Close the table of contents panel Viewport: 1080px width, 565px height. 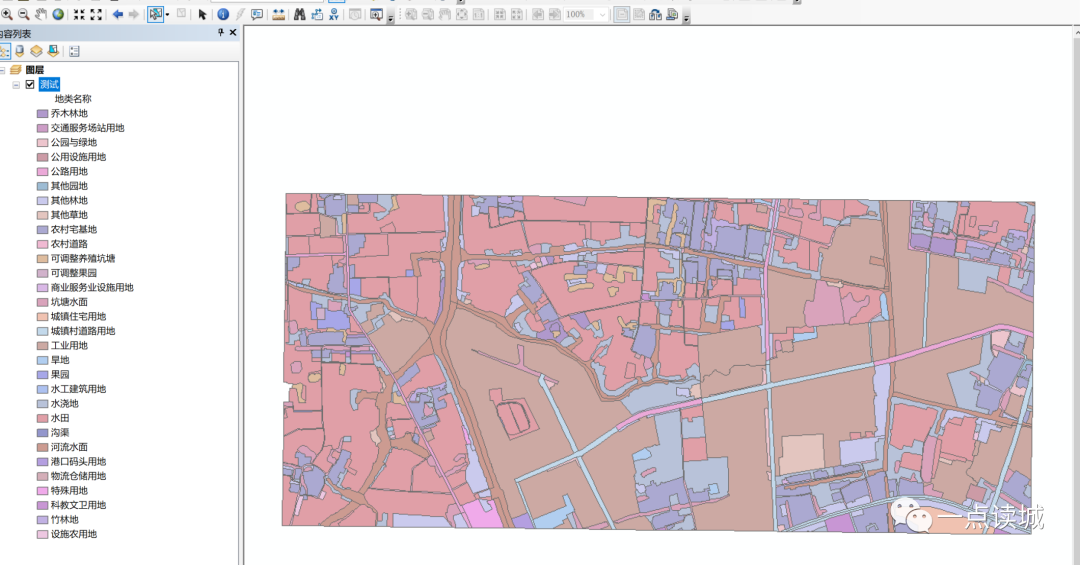[233, 33]
